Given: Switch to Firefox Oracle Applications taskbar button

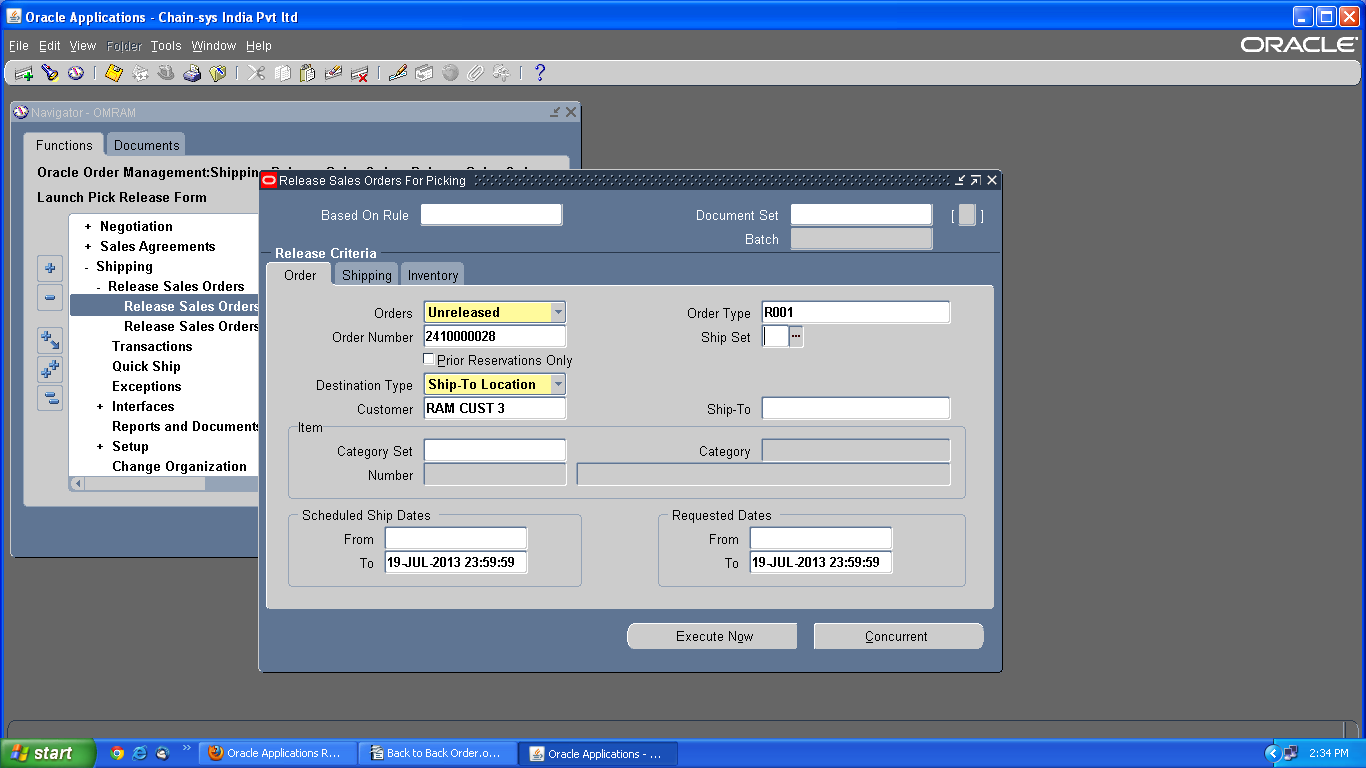Looking at the screenshot, I should coord(277,753).
